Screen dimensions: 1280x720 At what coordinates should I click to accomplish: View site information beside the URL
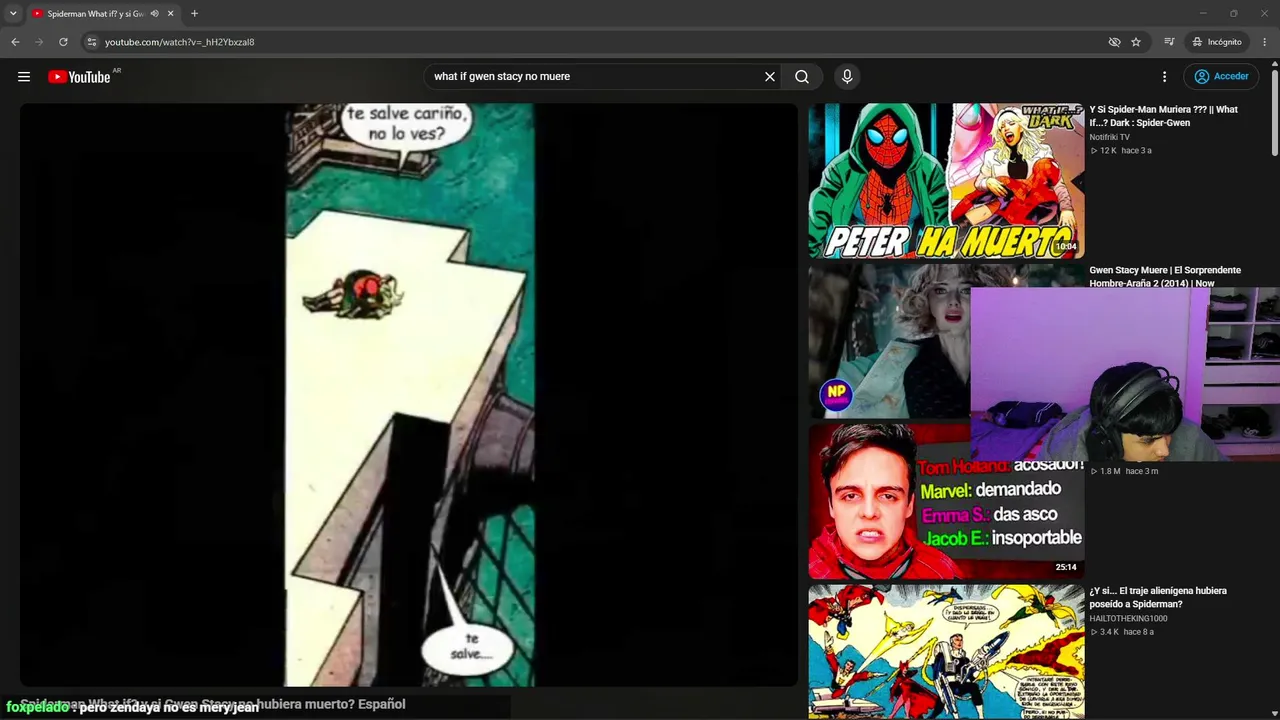(92, 42)
